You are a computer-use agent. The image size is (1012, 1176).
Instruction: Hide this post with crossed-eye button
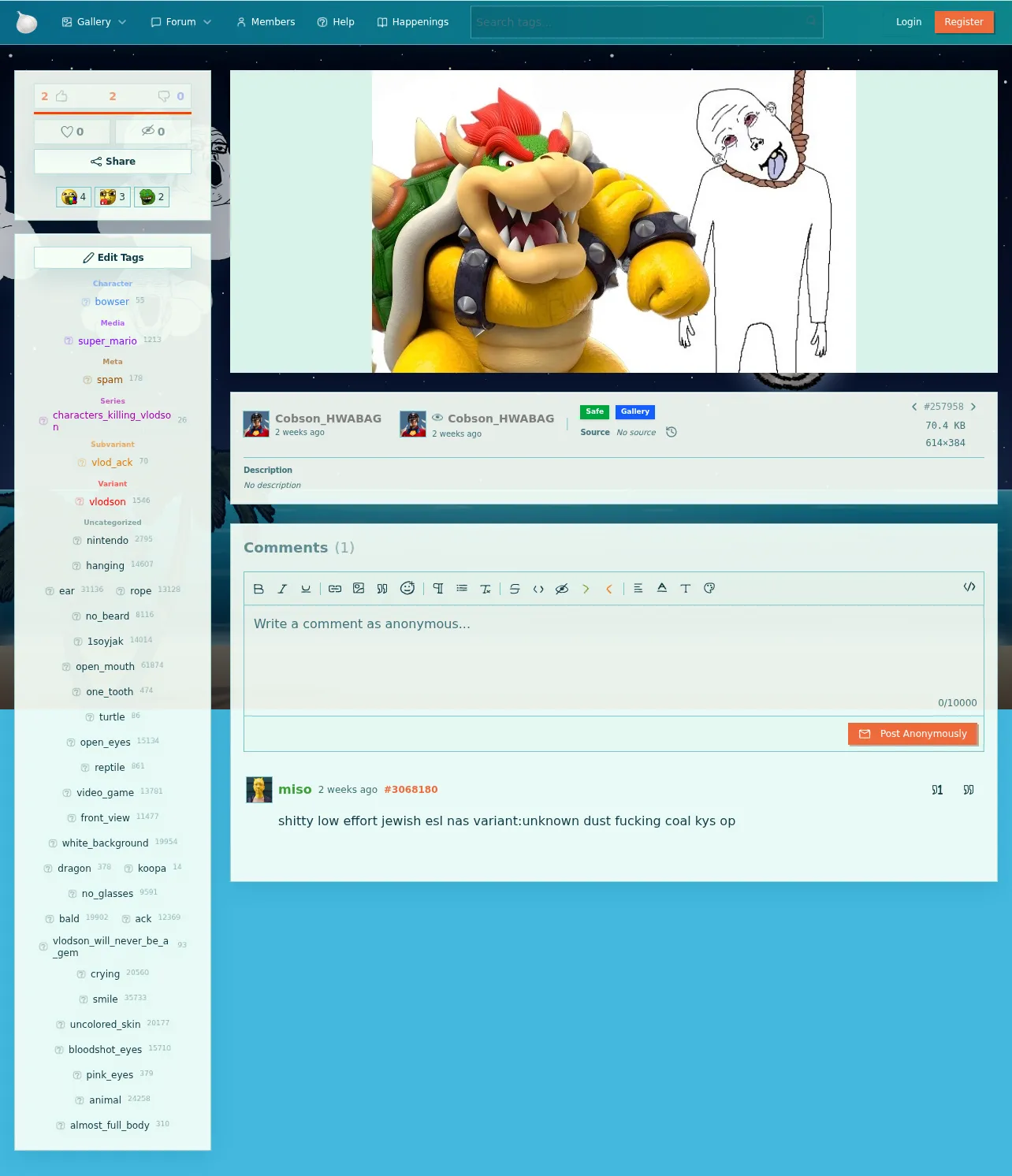pos(154,132)
